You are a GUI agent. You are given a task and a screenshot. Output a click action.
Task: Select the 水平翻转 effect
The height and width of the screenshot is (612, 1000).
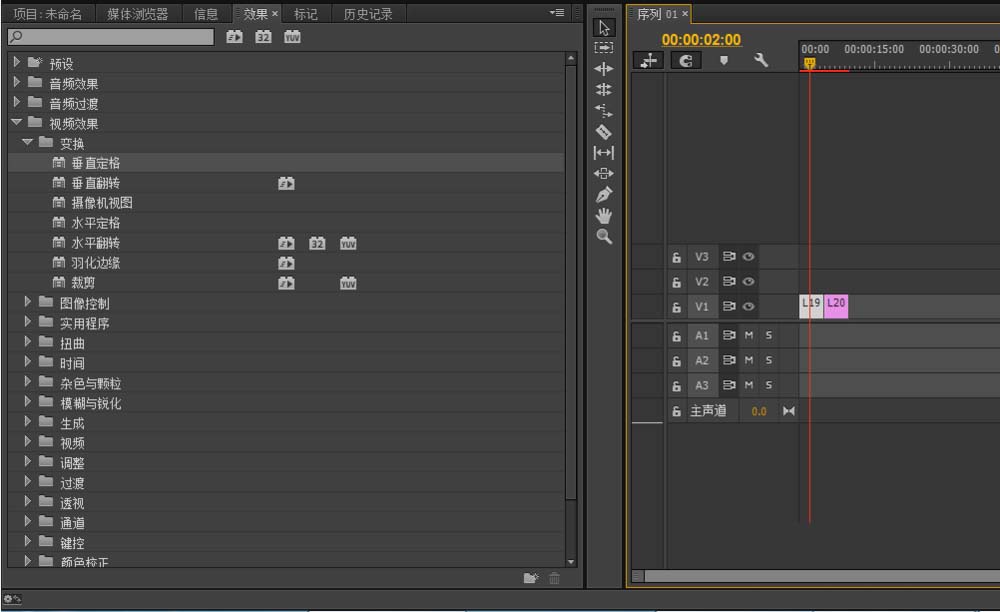(95, 243)
